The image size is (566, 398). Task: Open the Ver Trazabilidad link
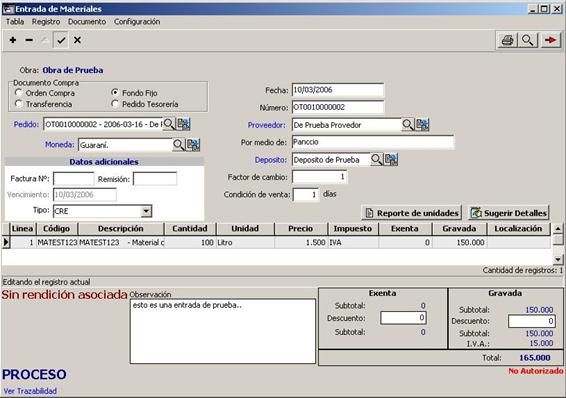30,391
